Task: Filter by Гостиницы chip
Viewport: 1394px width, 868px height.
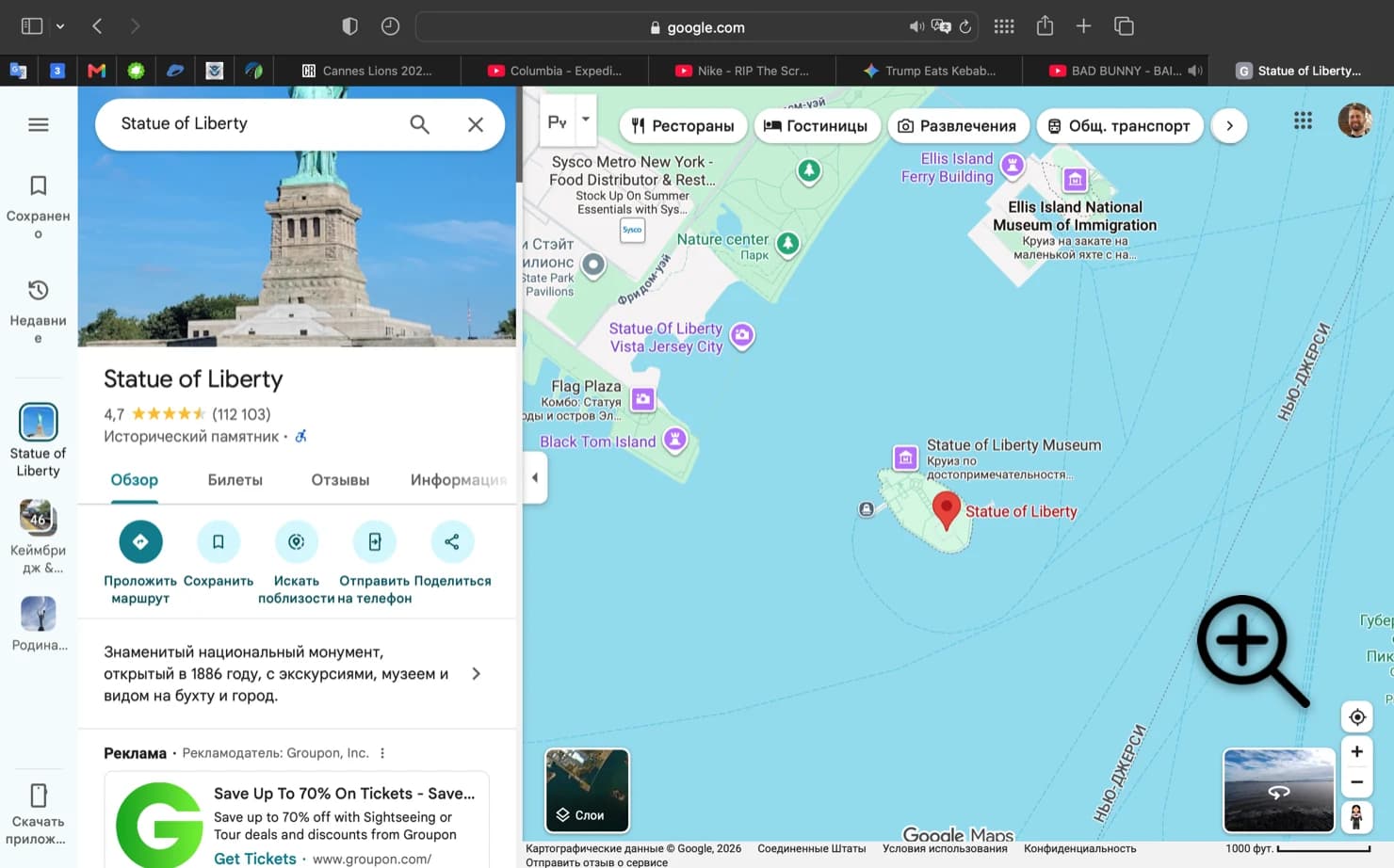Action: 818,126
